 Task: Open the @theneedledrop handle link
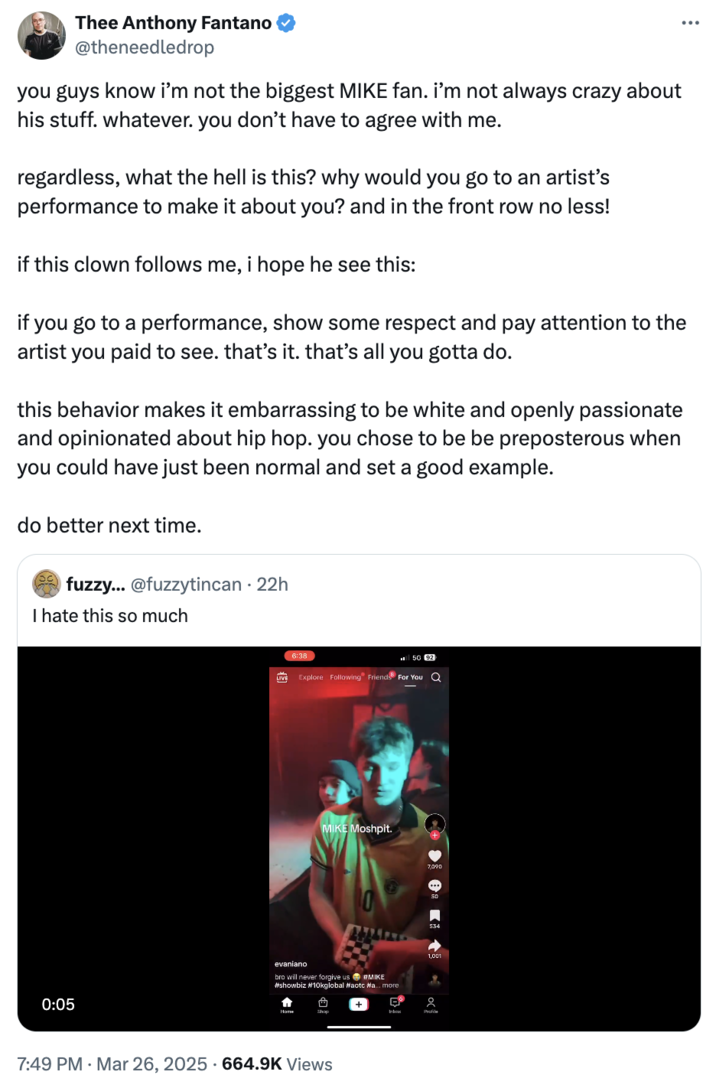144,47
